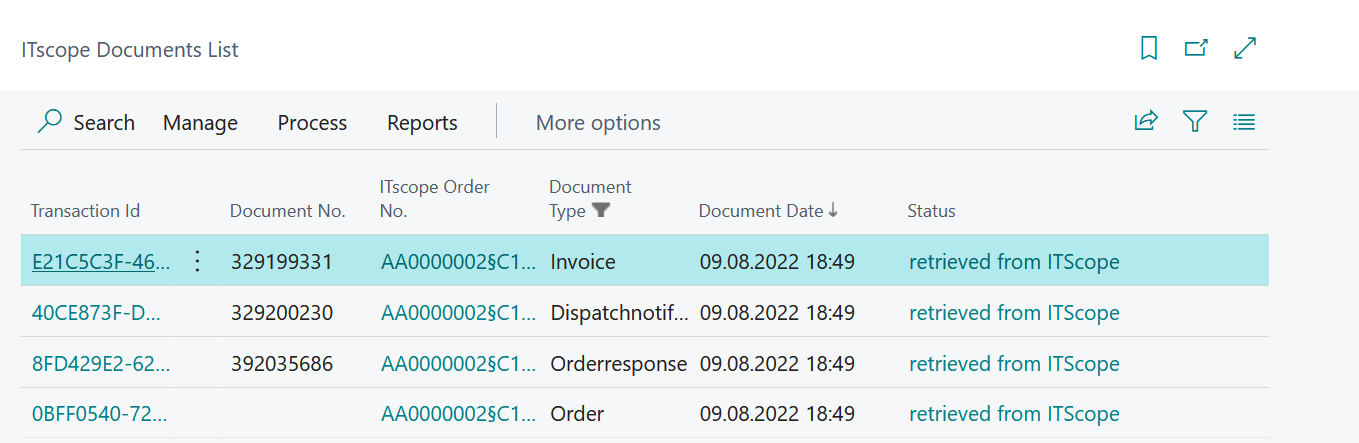This screenshot has width=1359, height=443.
Task: Open the list view layout icon
Action: point(1244,122)
